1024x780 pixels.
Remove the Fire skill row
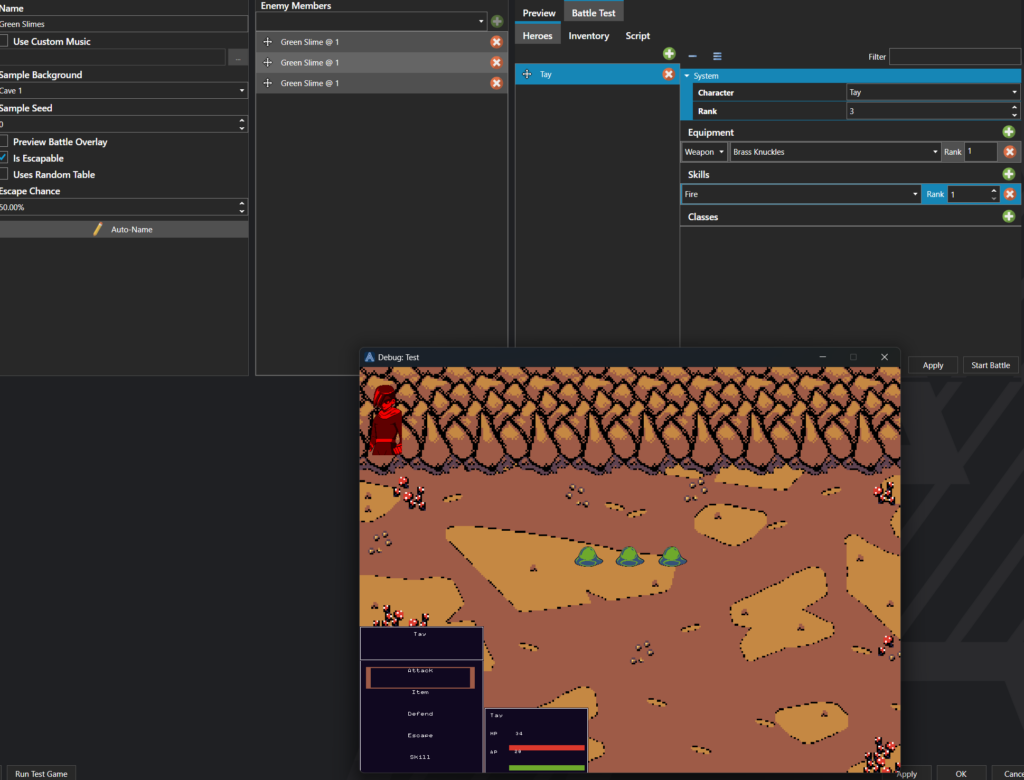(1009, 194)
